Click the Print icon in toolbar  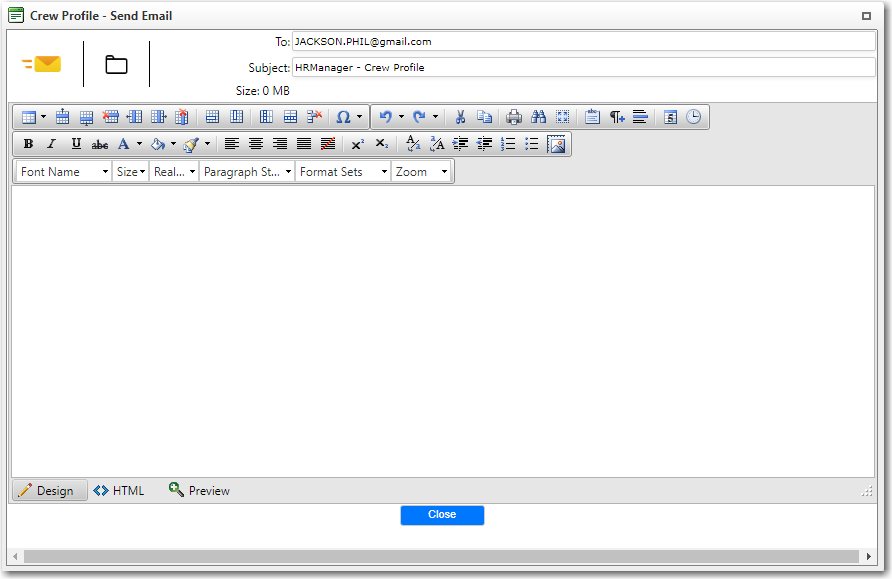514,117
